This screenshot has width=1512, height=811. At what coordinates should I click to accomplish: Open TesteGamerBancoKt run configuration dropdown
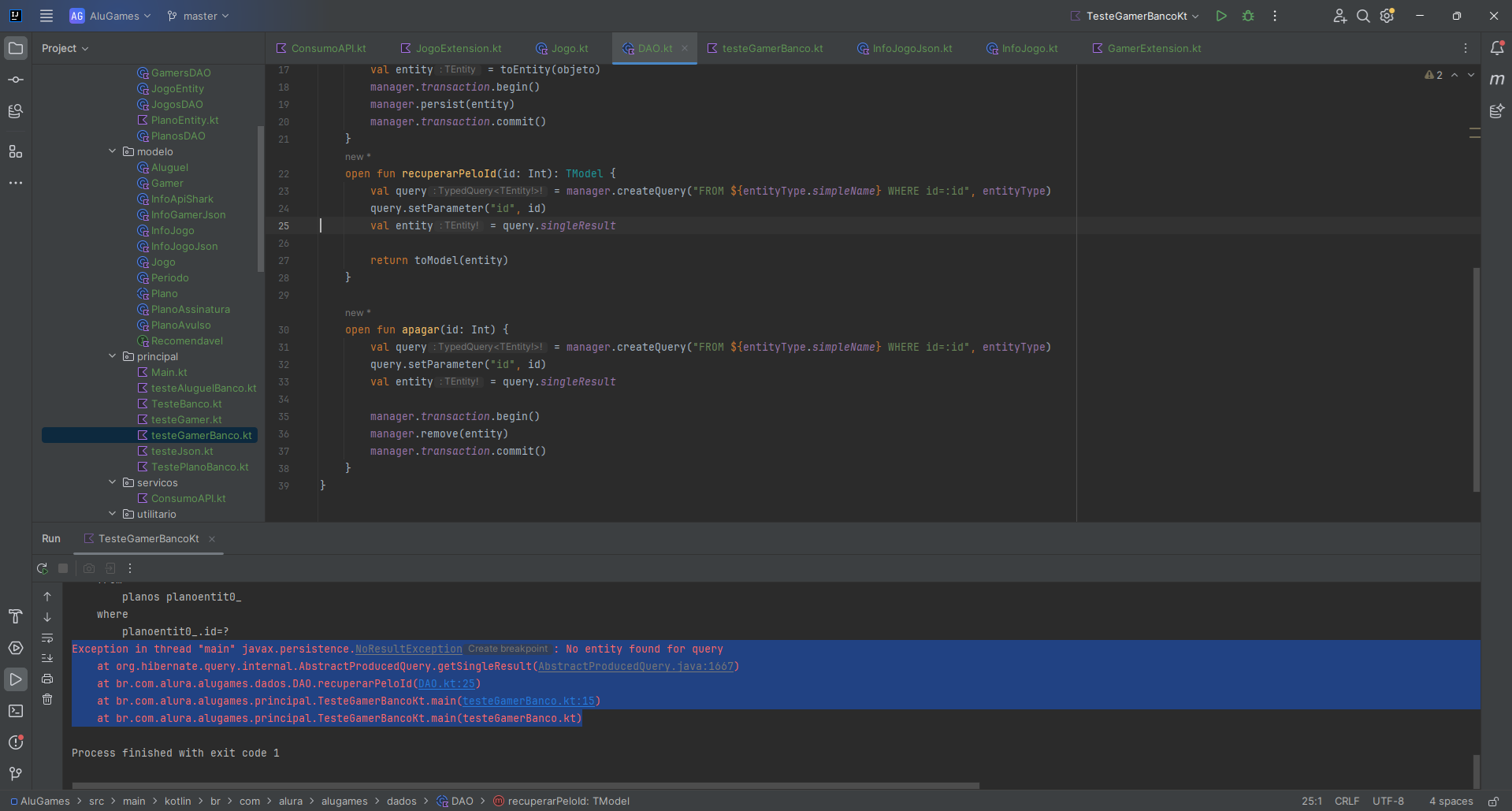[x=1135, y=16]
